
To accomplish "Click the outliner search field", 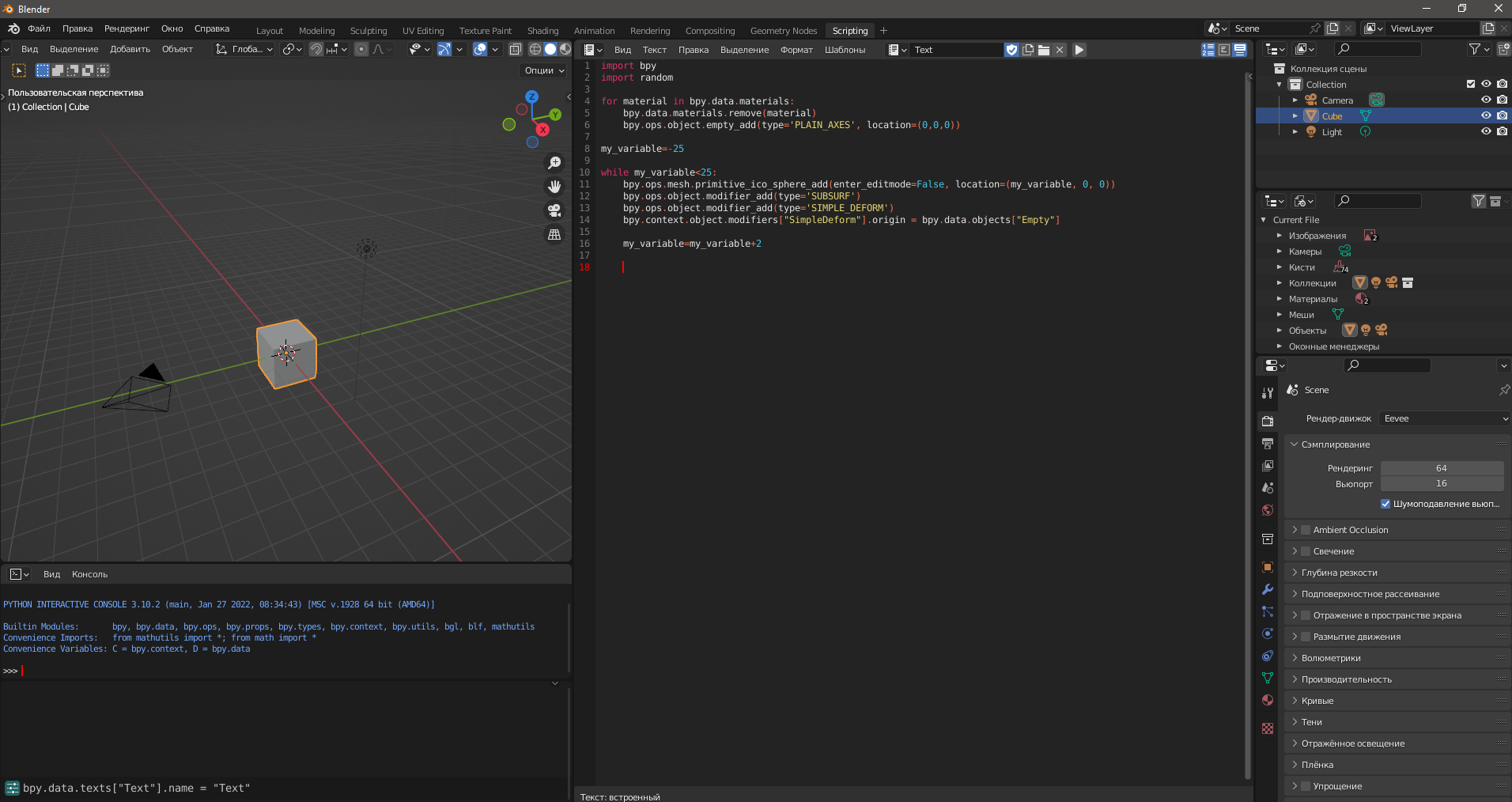I will pos(1377,49).
